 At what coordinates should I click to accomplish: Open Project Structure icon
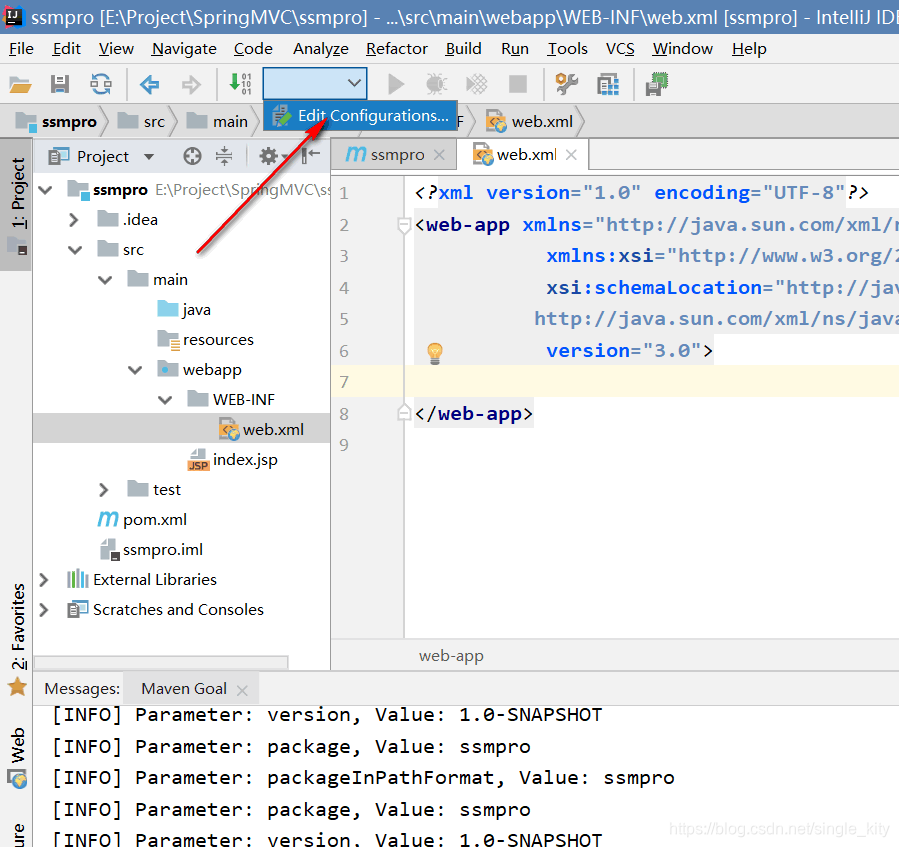[608, 85]
